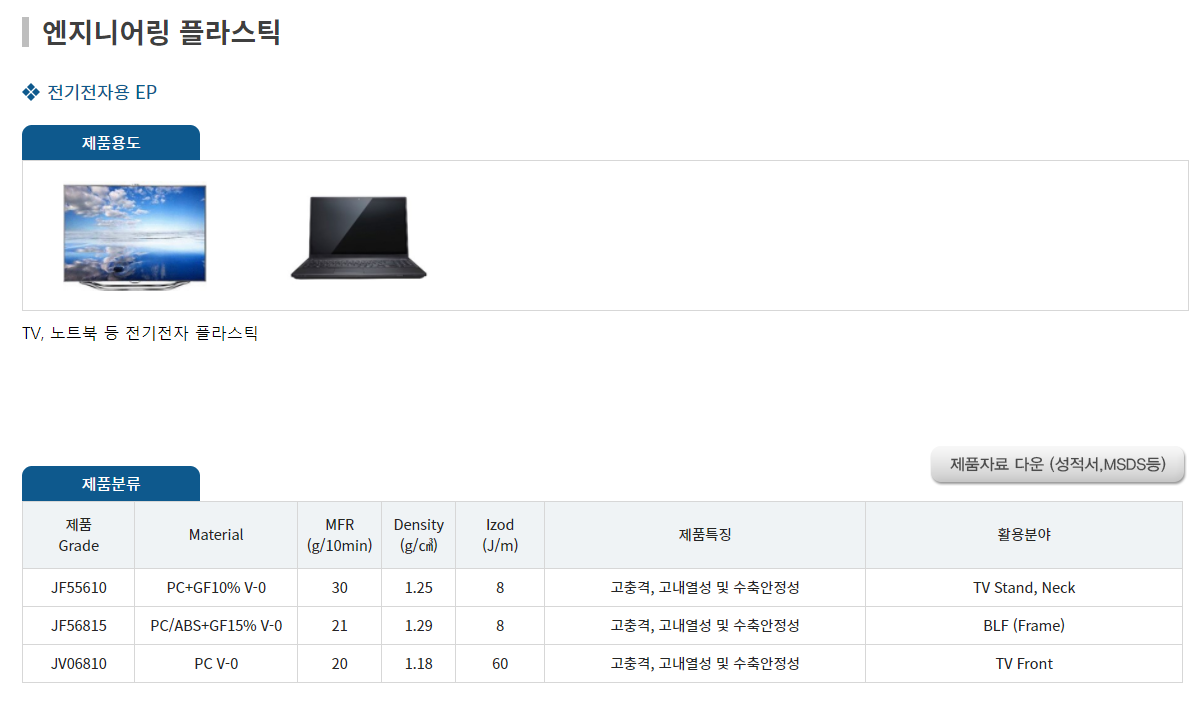Click the 활용분야 column header
This screenshot has width=1204, height=724.
[1024, 535]
